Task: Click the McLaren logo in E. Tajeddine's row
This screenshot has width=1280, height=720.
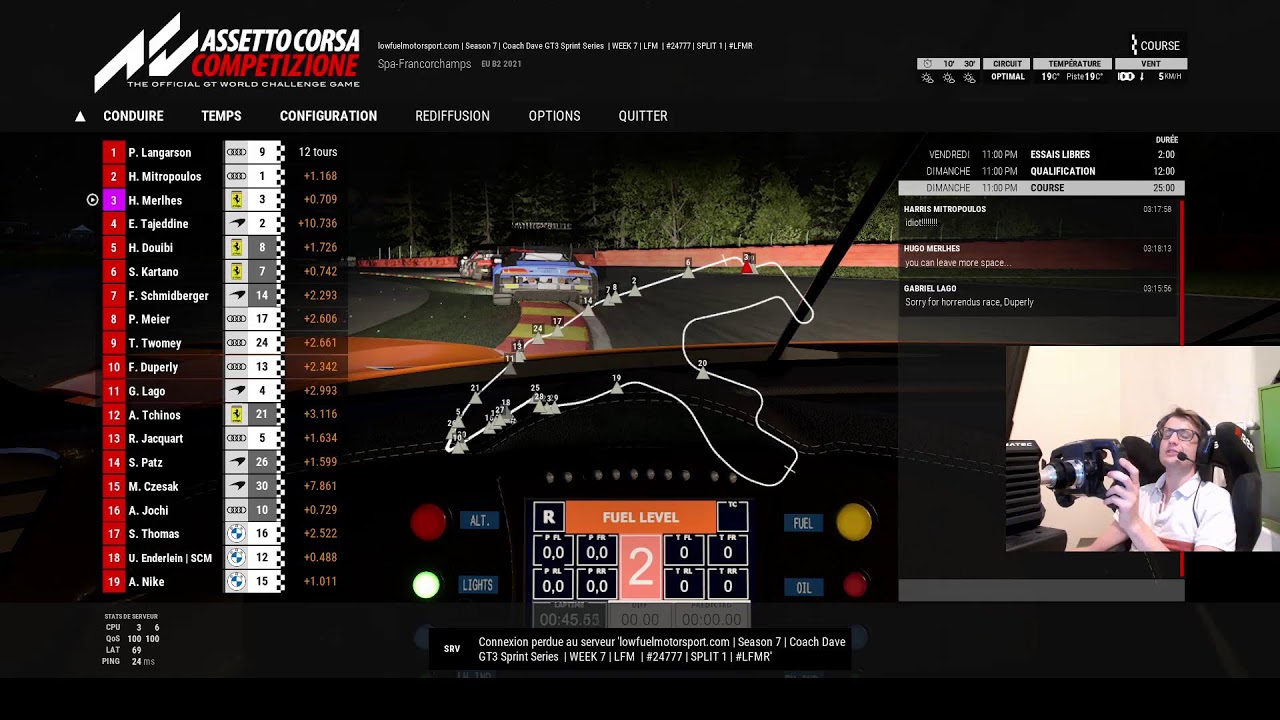Action: (x=236, y=224)
